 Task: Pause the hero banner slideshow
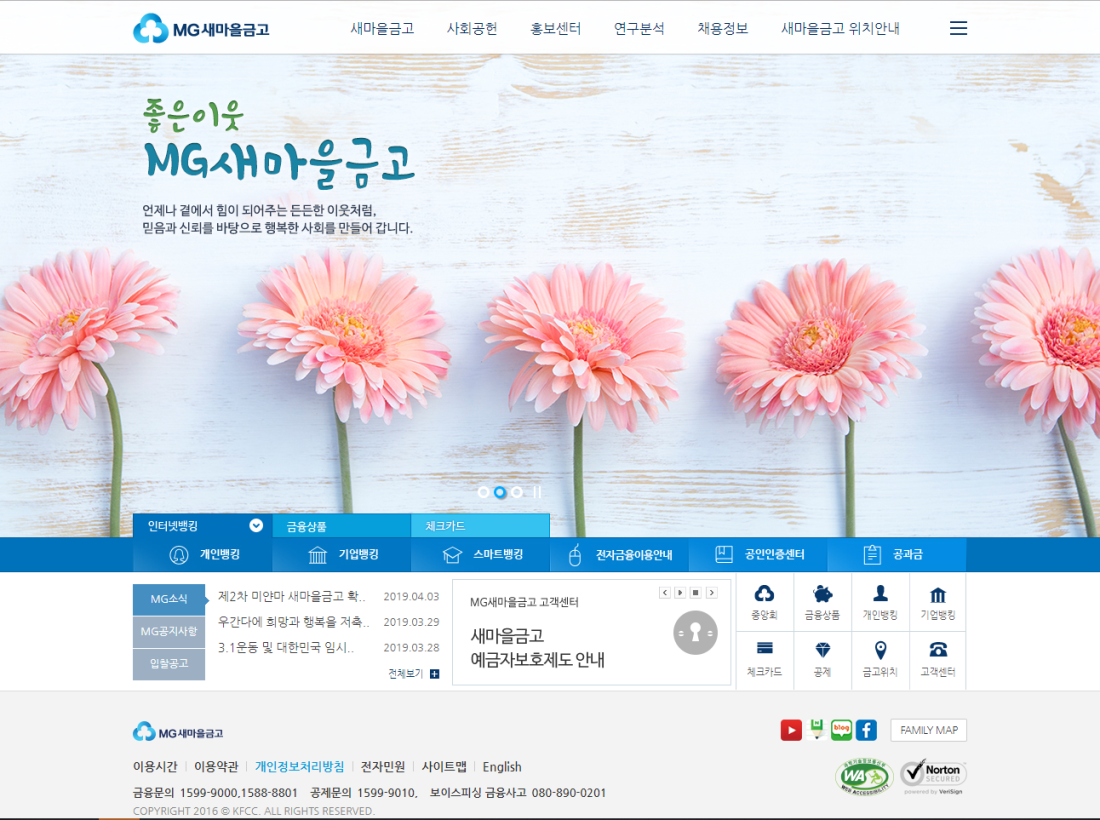(x=537, y=492)
